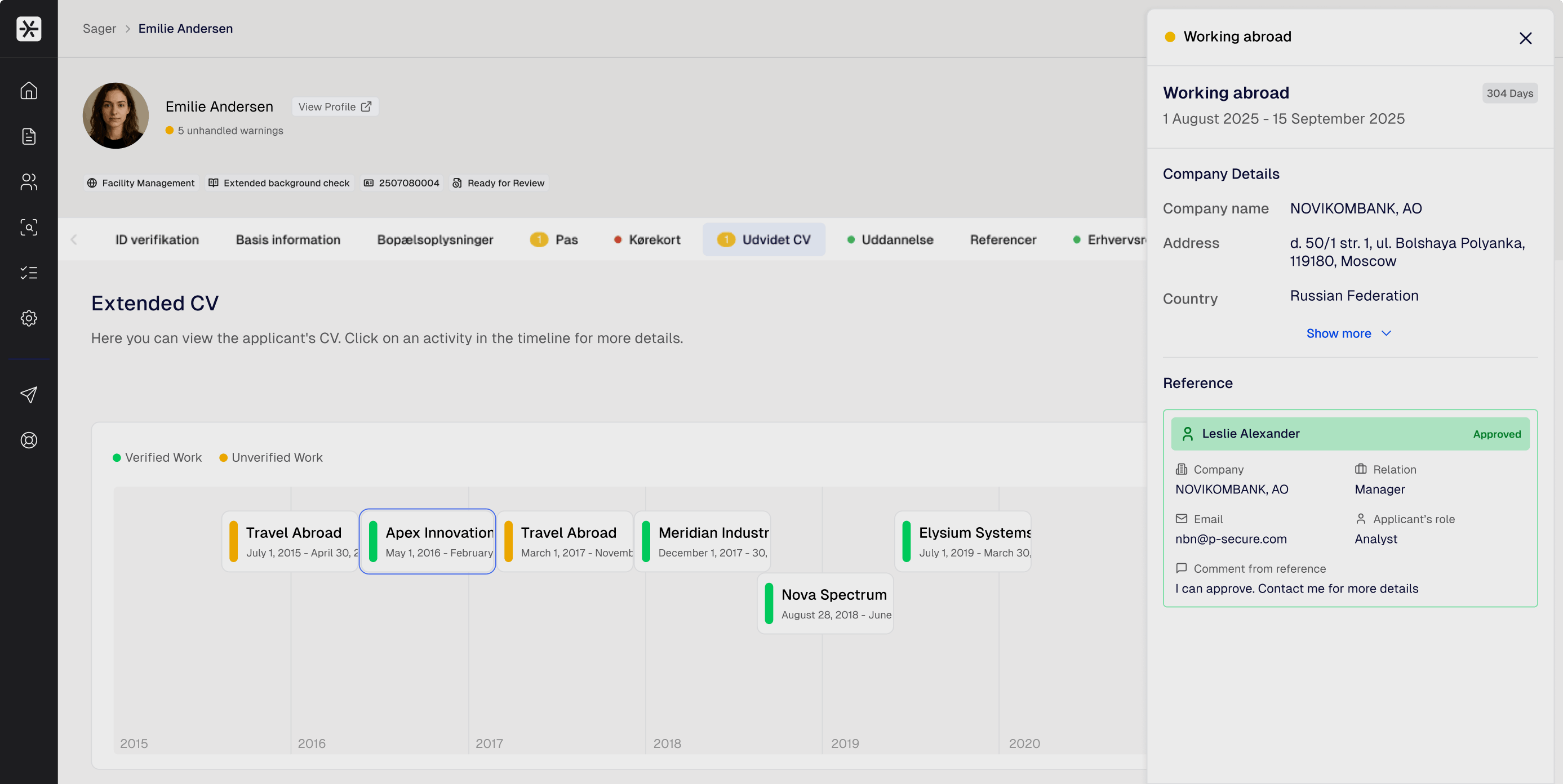This screenshot has height=784, width=1563.
Task: Open settings gear in sidebar
Action: click(29, 318)
